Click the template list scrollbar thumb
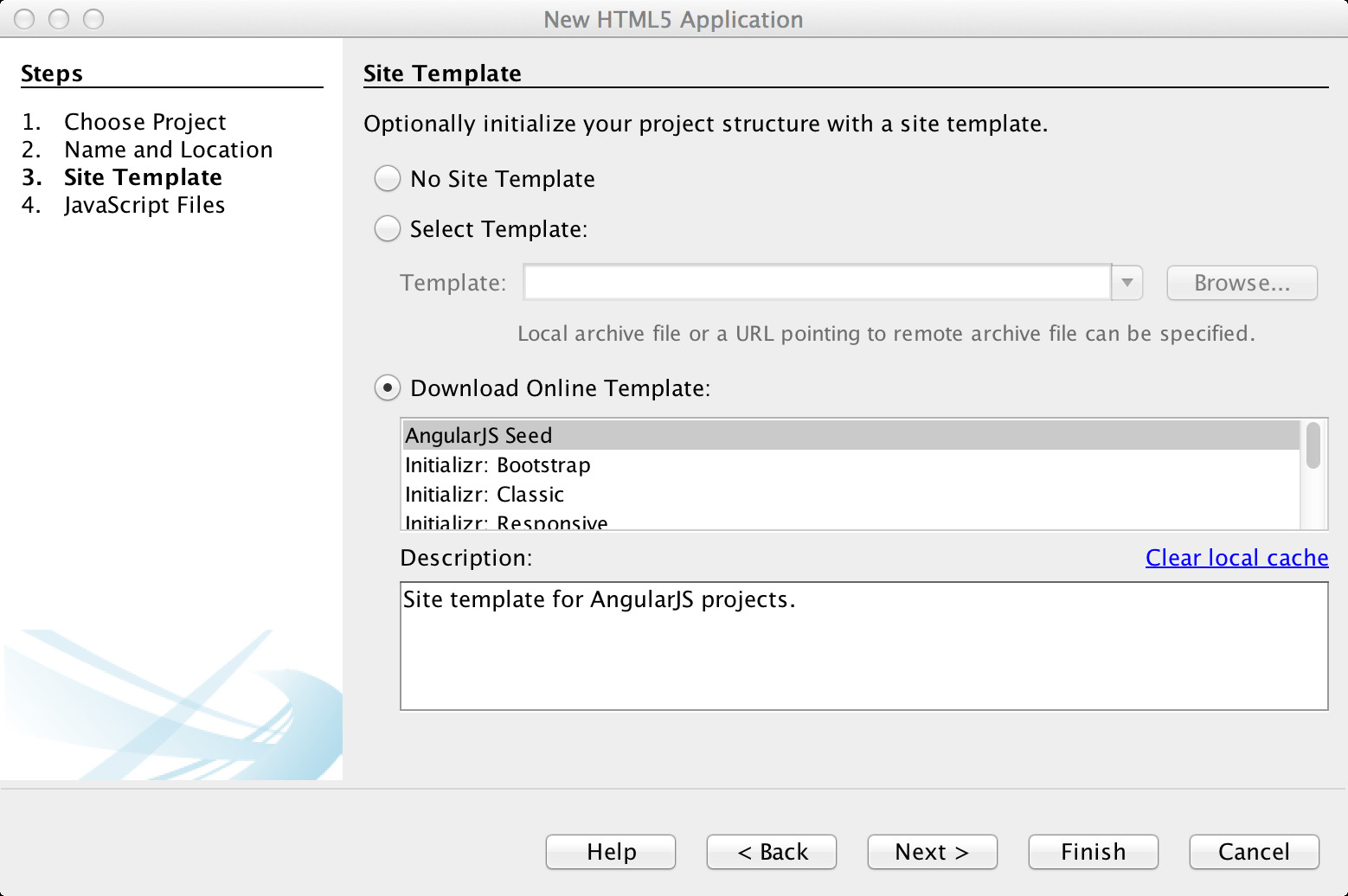Screen dimensions: 1348x896 (1313, 445)
